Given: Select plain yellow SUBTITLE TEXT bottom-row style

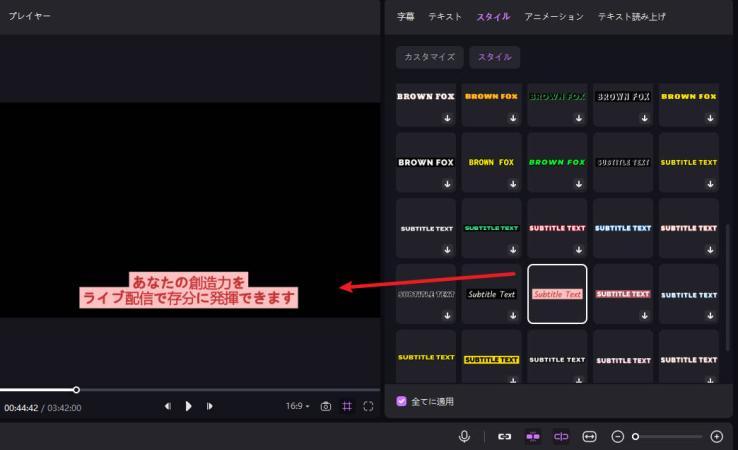Looking at the screenshot, I should 425,358.
